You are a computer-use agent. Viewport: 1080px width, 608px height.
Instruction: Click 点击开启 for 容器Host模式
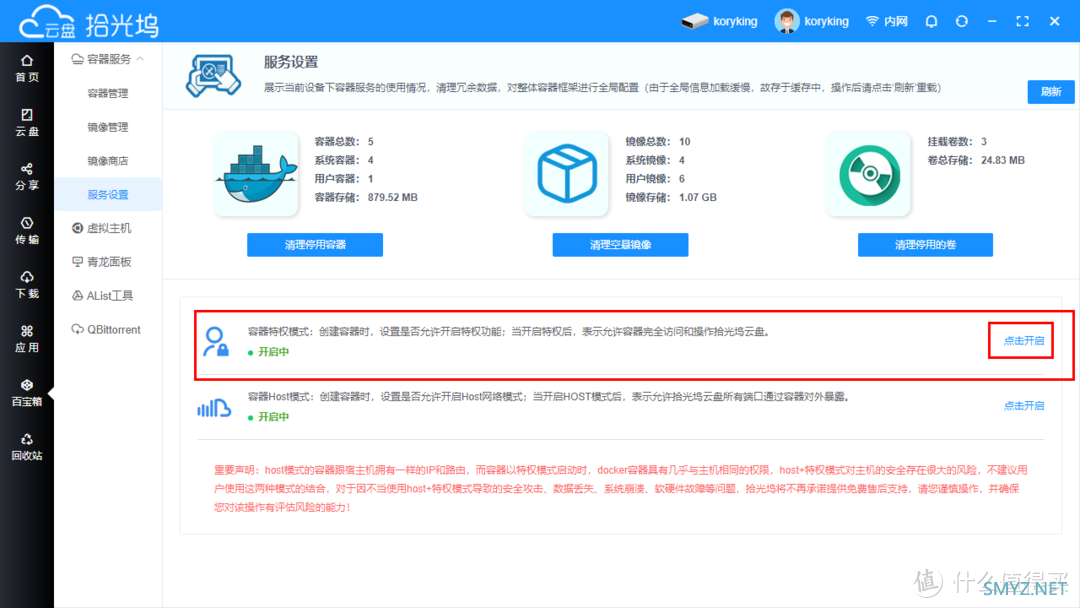click(x=1024, y=406)
